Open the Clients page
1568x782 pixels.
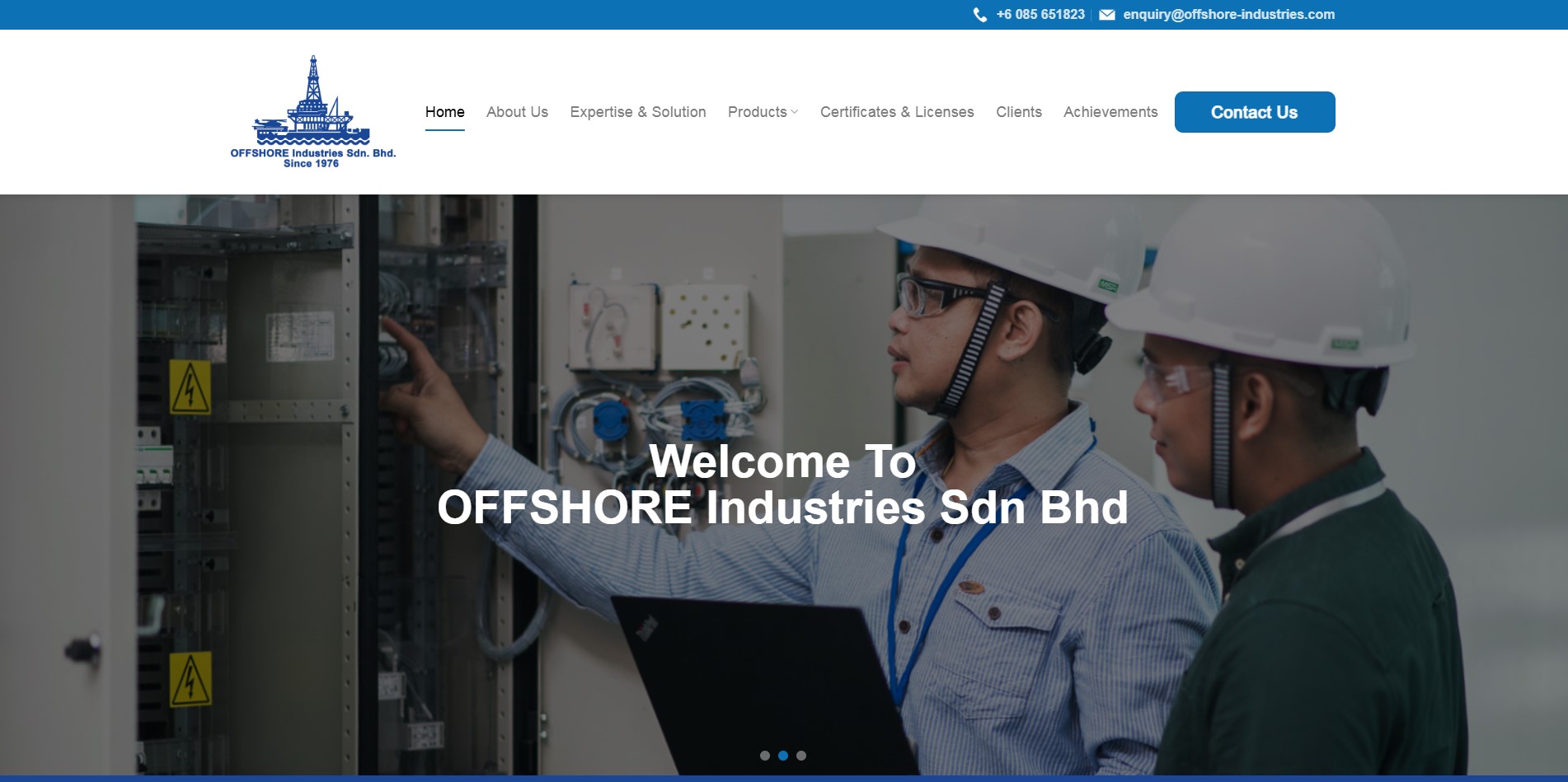[x=1019, y=112]
